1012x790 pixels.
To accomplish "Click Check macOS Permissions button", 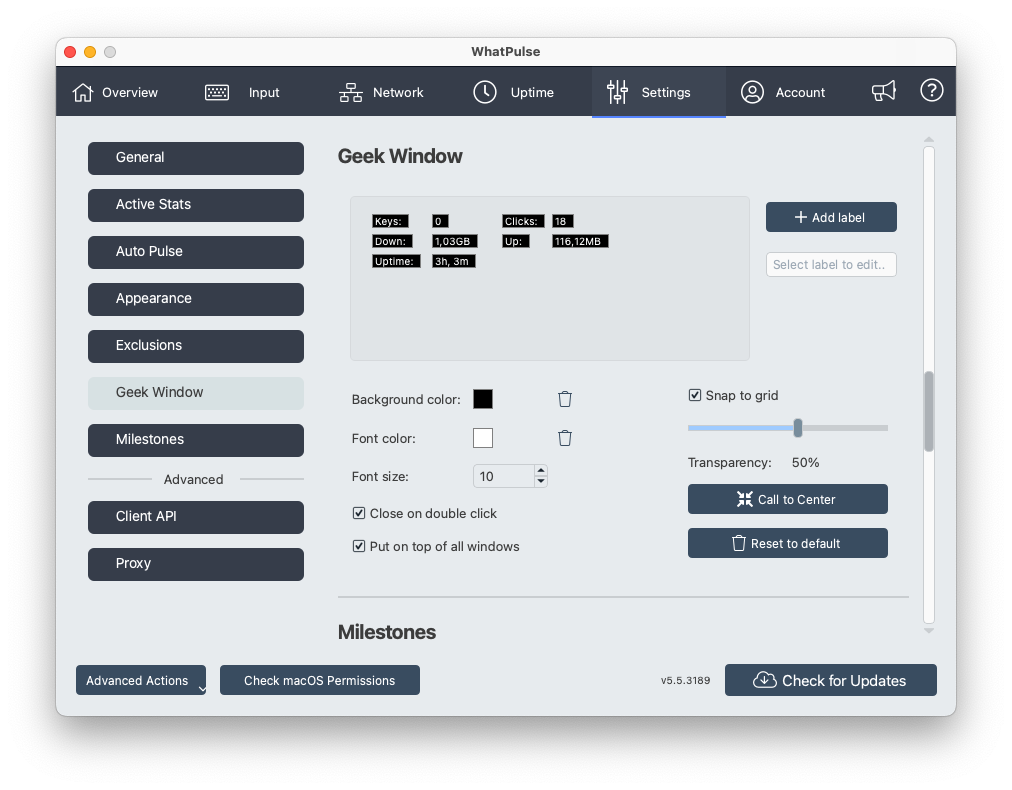I will coord(319,680).
